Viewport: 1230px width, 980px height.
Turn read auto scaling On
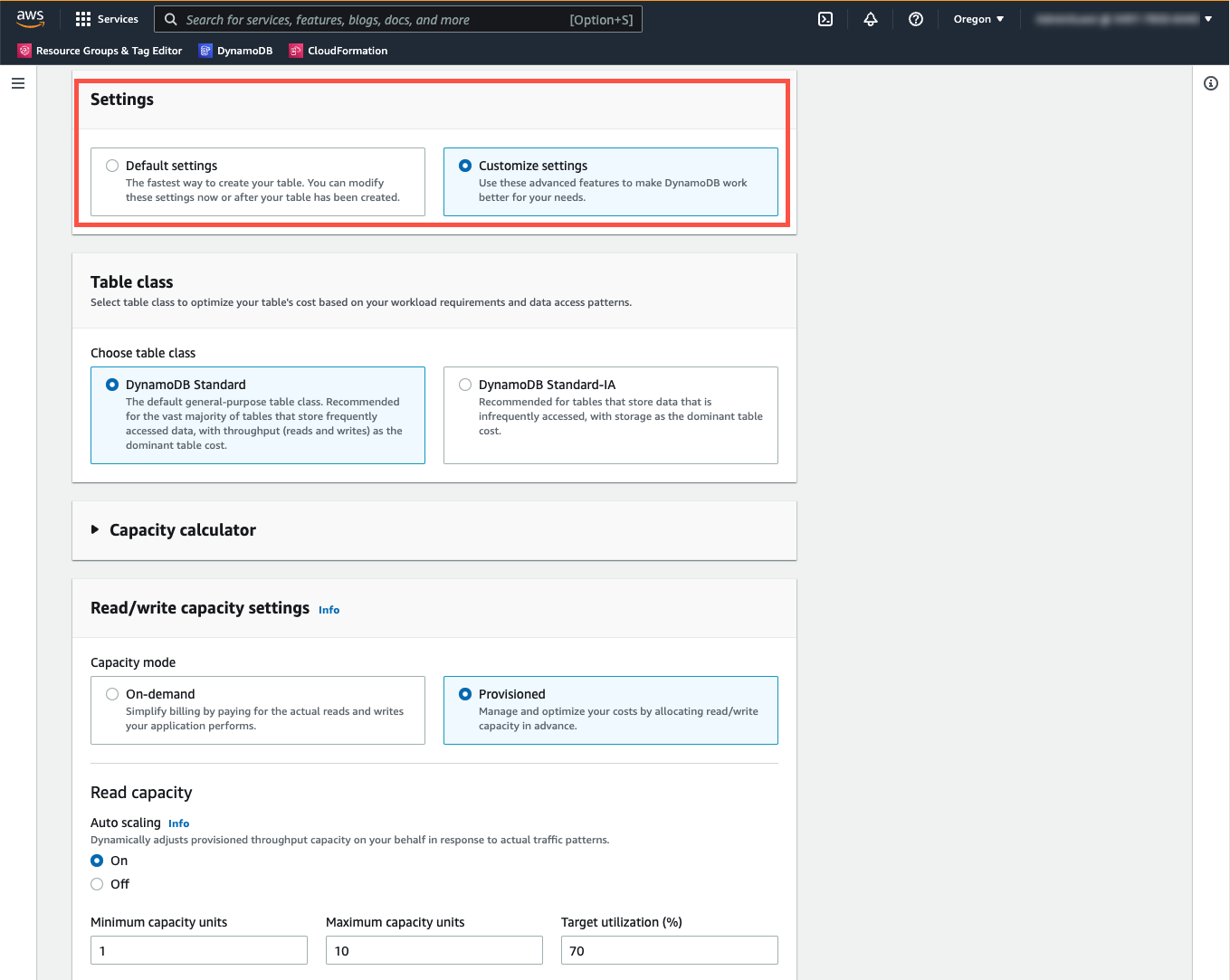tap(97, 861)
